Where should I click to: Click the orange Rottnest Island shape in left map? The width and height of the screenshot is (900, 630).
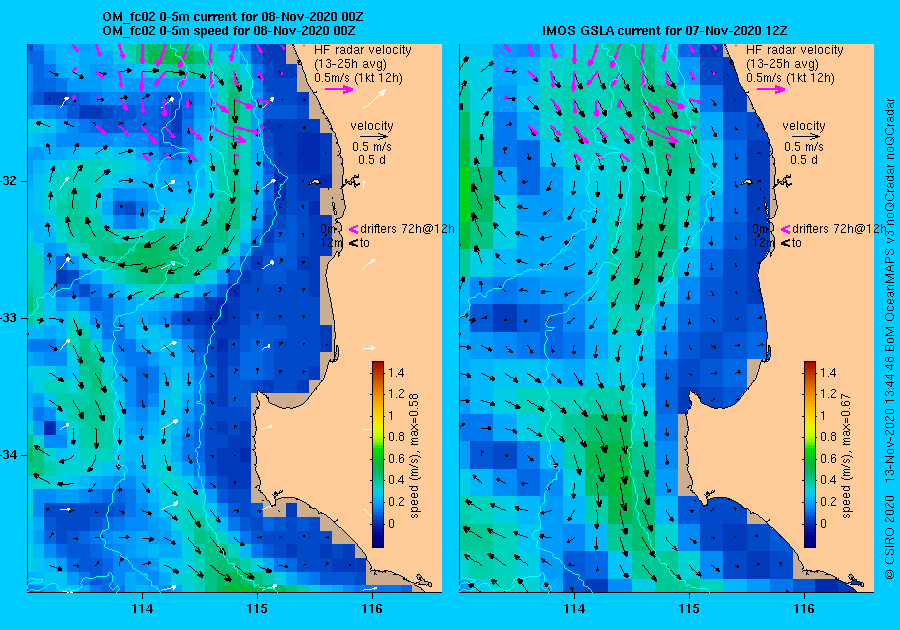tap(315, 182)
